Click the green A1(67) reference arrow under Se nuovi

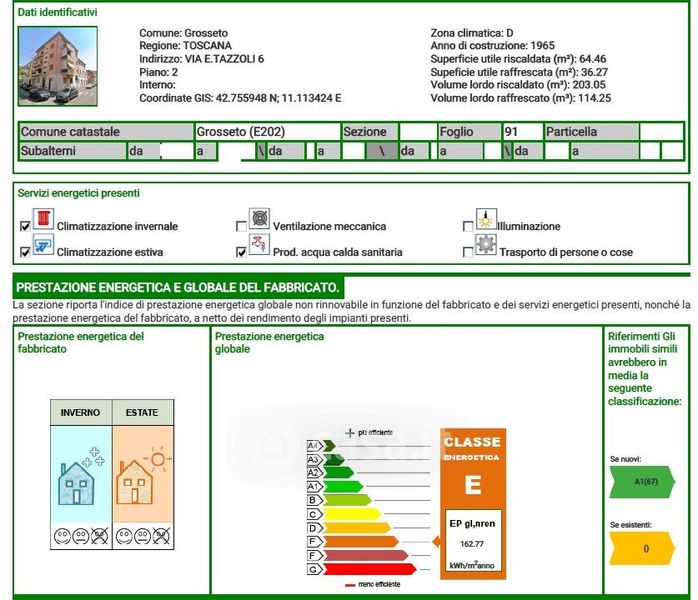click(642, 482)
